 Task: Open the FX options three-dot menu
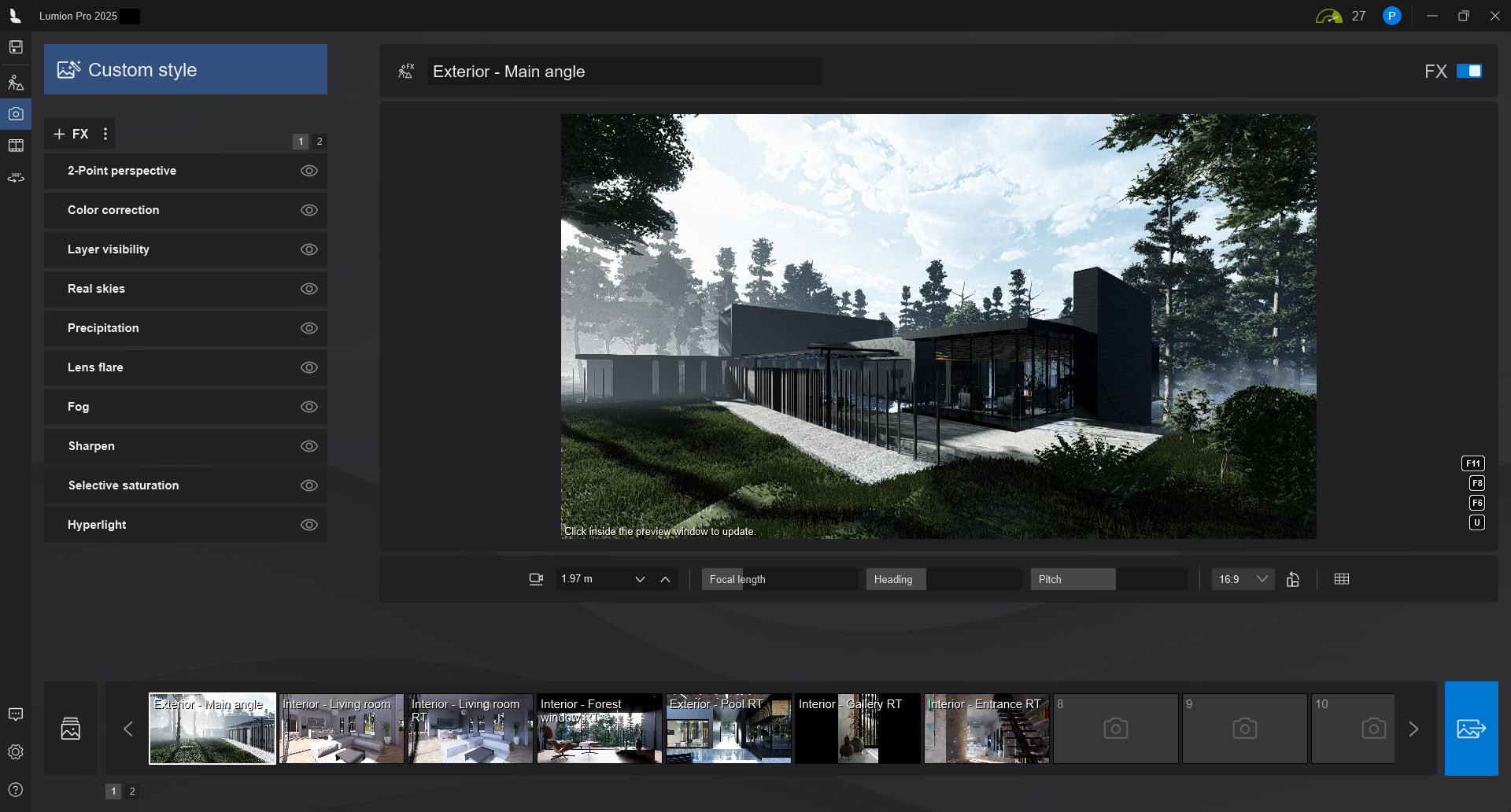pyautogui.click(x=105, y=134)
